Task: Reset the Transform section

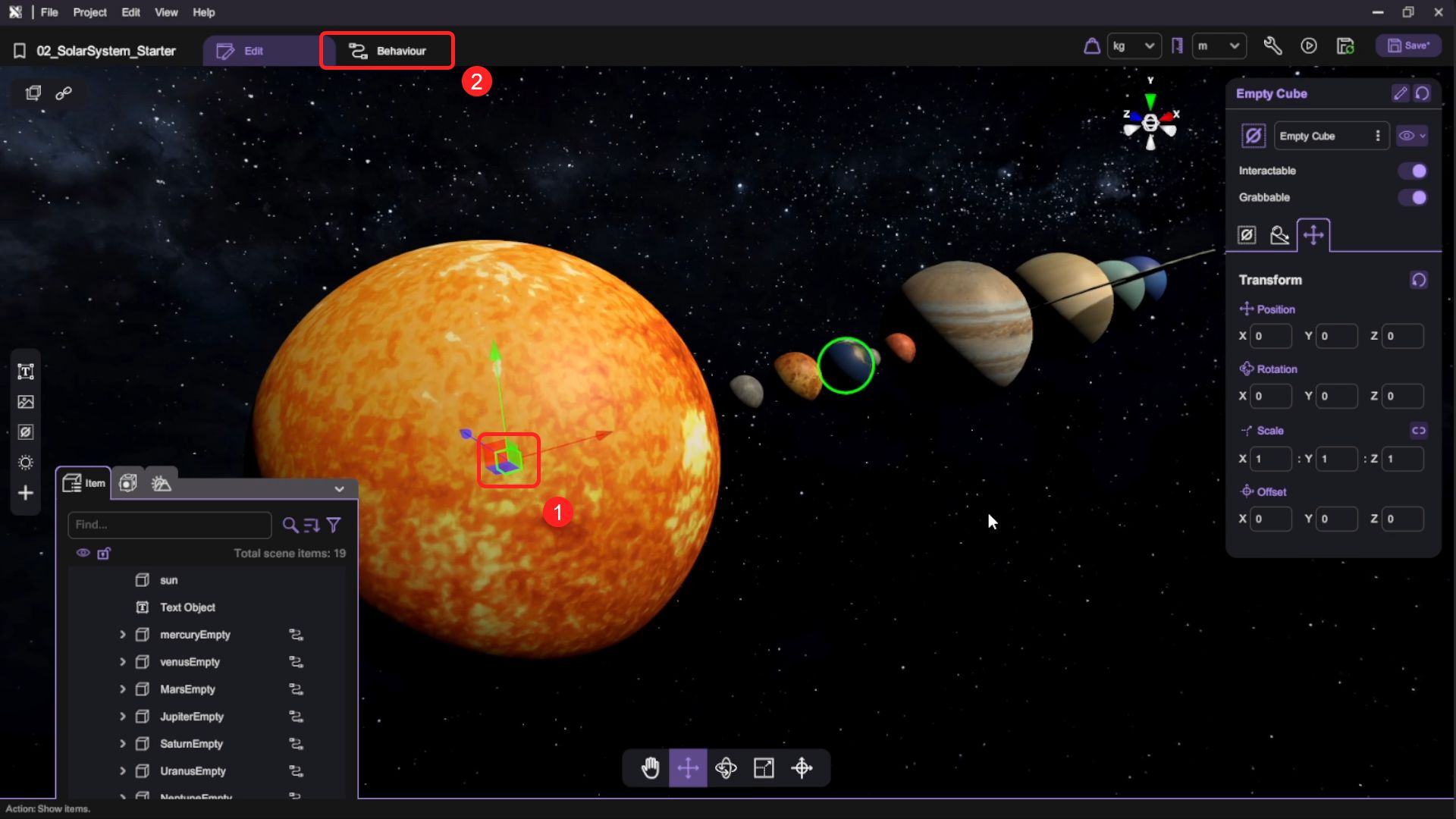Action: point(1418,280)
